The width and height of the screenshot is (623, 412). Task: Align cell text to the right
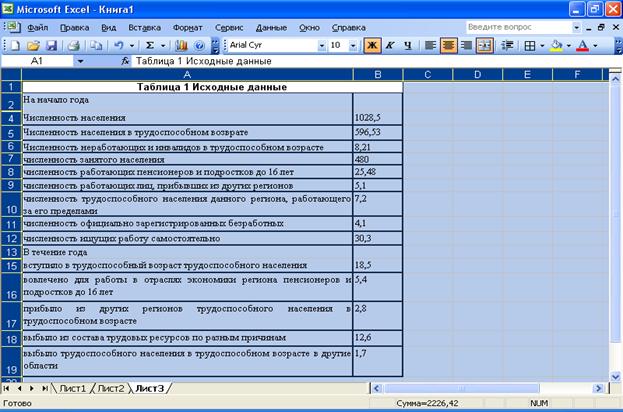(466, 46)
